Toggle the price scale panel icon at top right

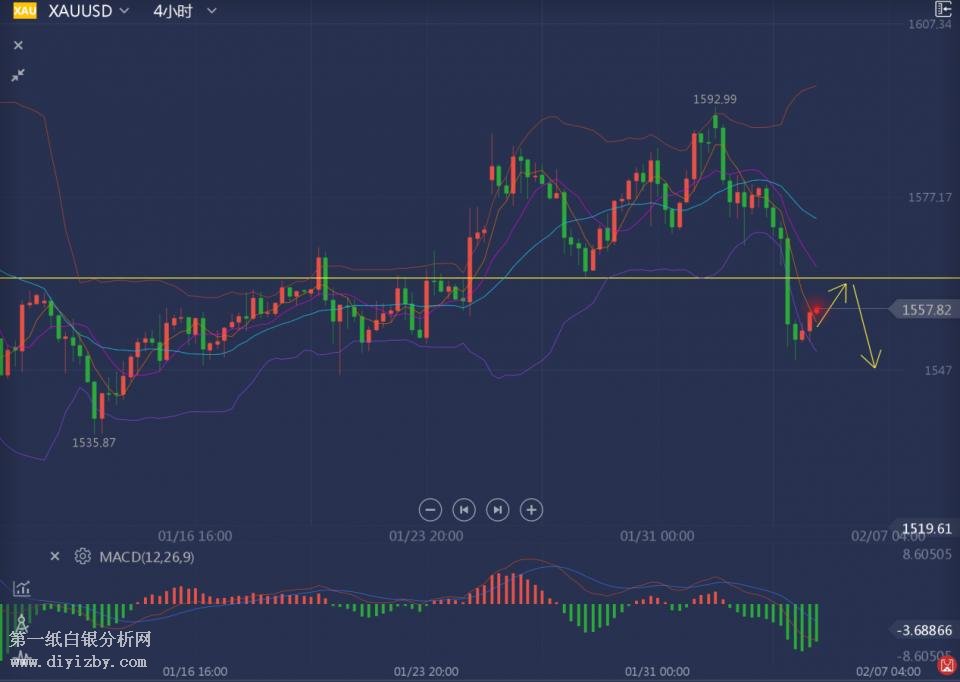tap(943, 9)
